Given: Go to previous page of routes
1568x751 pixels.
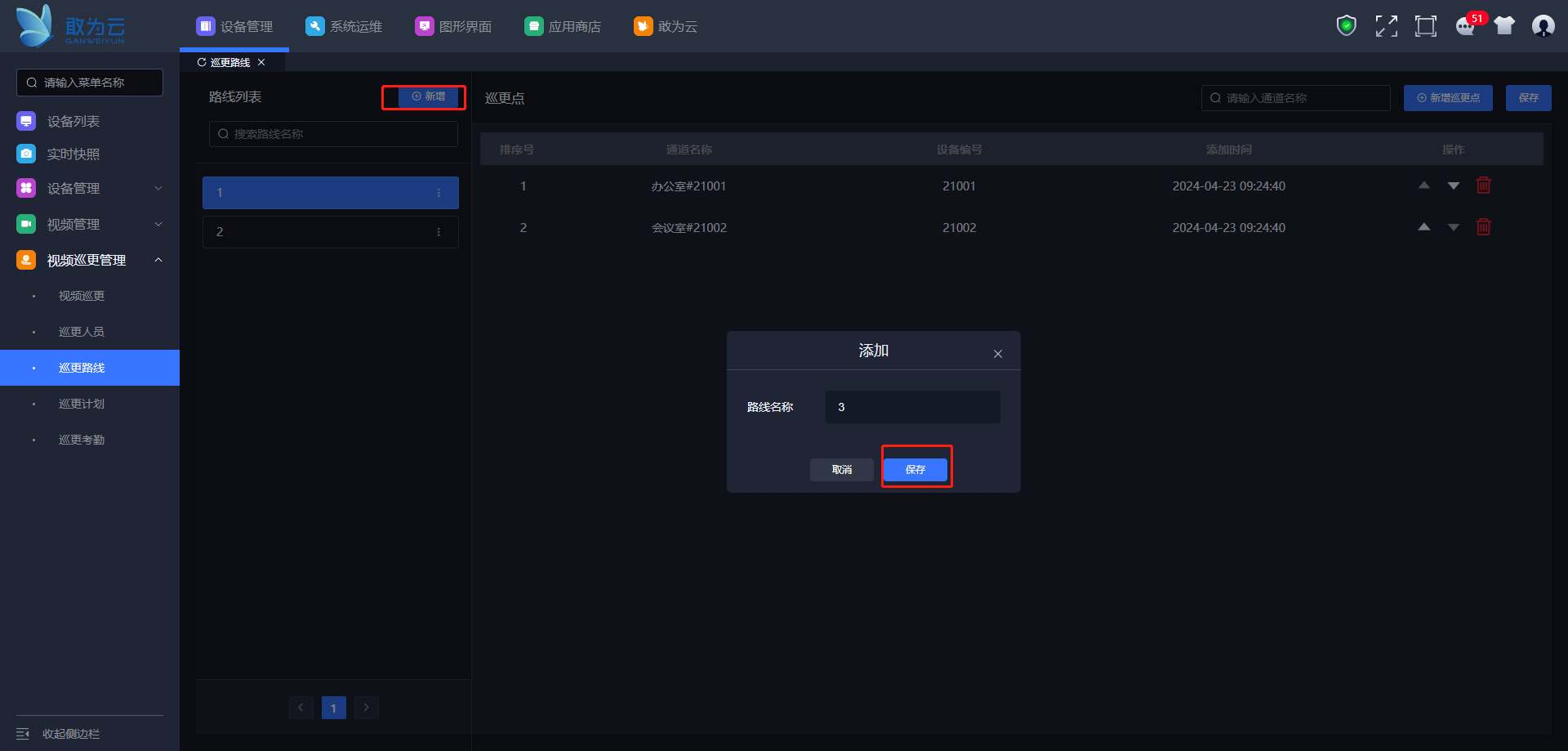Looking at the screenshot, I should [301, 708].
